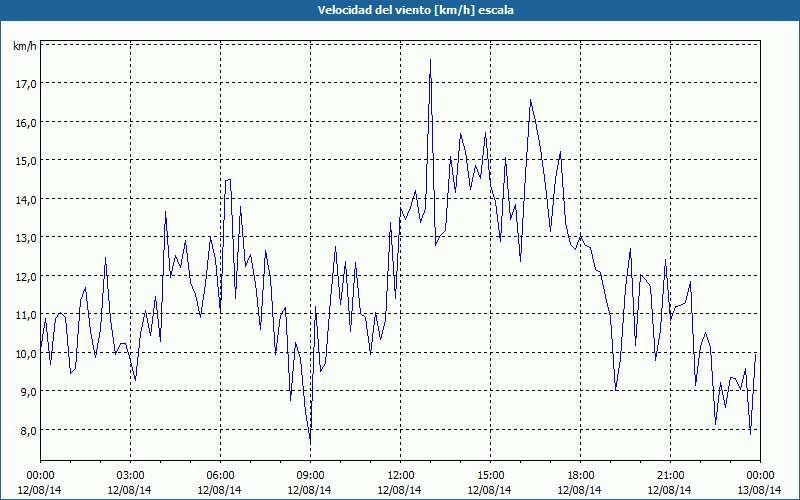
Task: Click the 'km/h' axis unit label
Action: (24, 47)
